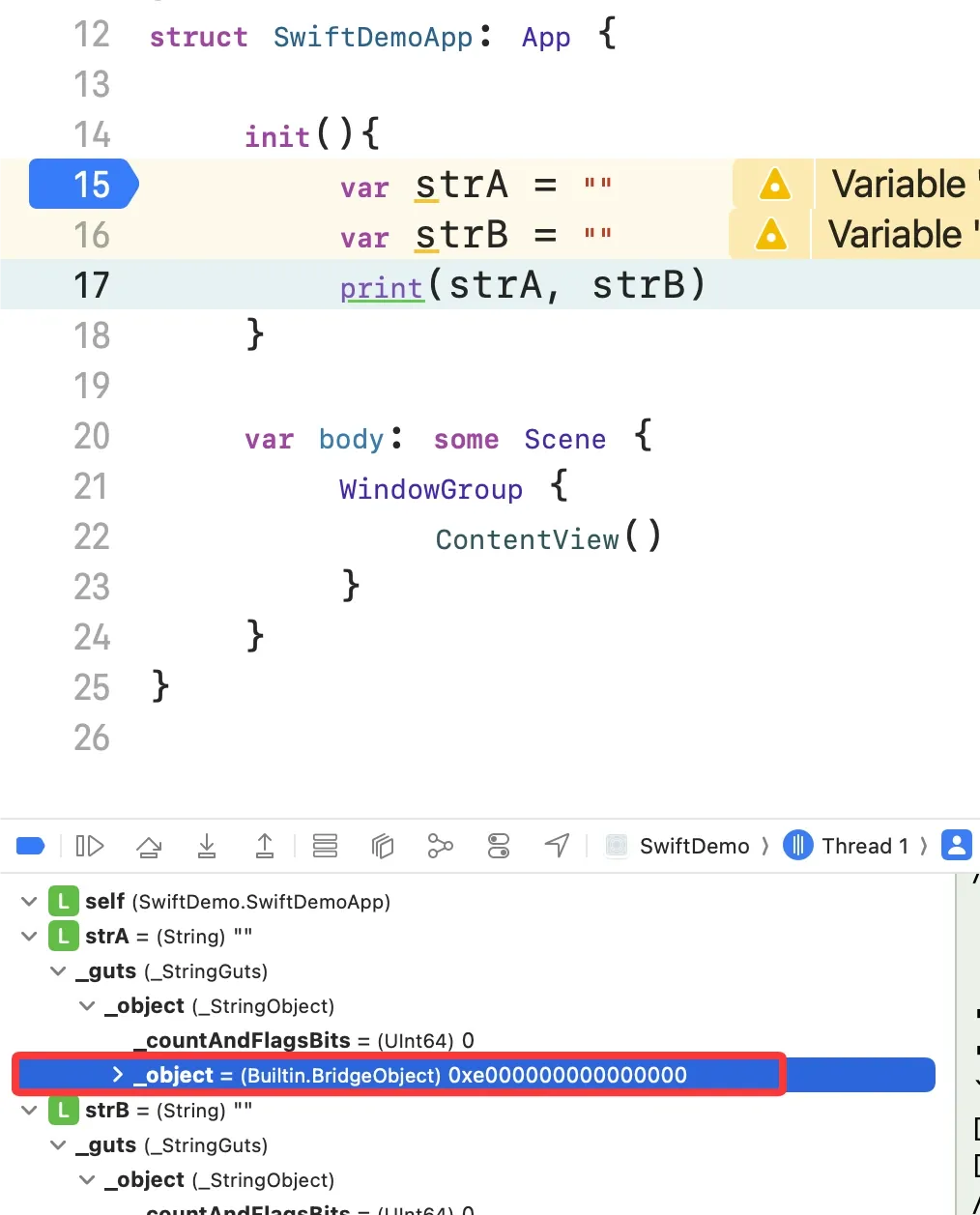980x1215 pixels.
Task: Click the SwiftDemoApp struct name
Action: coord(373,37)
